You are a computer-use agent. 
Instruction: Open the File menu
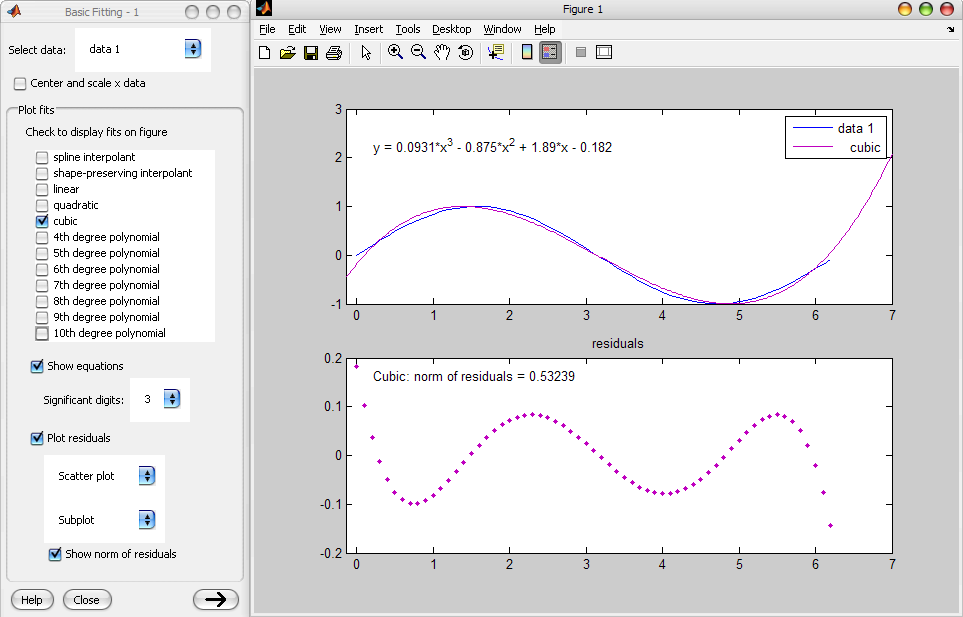[267, 29]
